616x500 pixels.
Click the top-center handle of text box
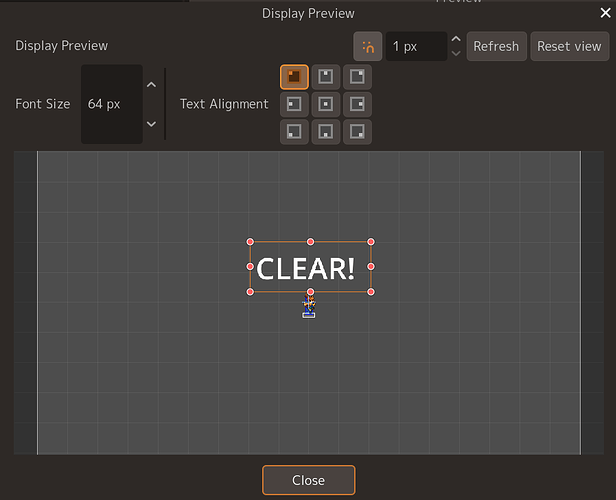point(310,242)
